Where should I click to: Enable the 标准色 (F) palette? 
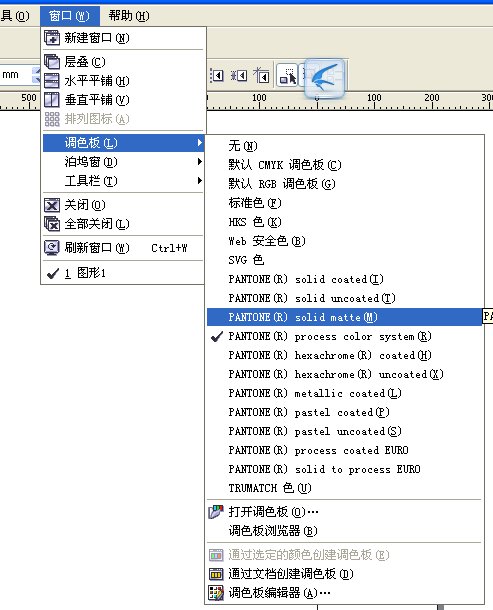pyautogui.click(x=344, y=203)
